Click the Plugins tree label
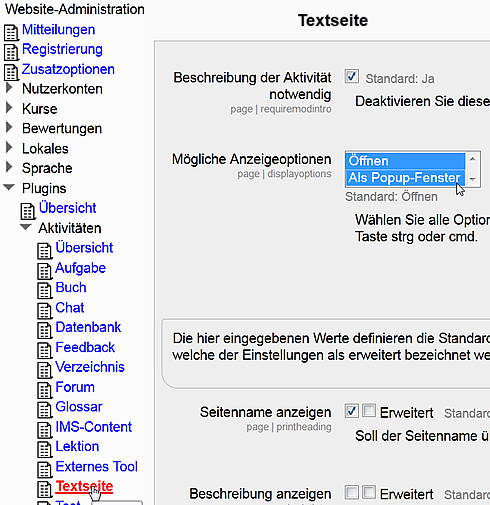 pyautogui.click(x=44, y=188)
